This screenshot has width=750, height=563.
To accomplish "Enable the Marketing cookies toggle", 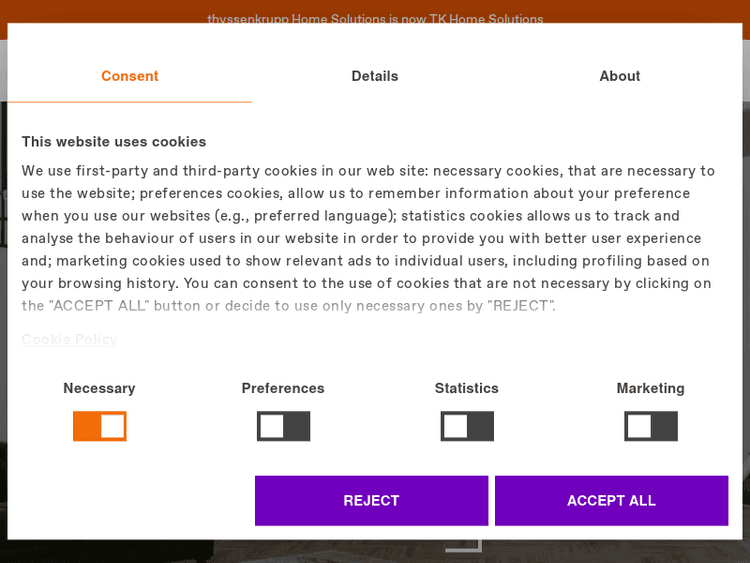I will [651, 426].
